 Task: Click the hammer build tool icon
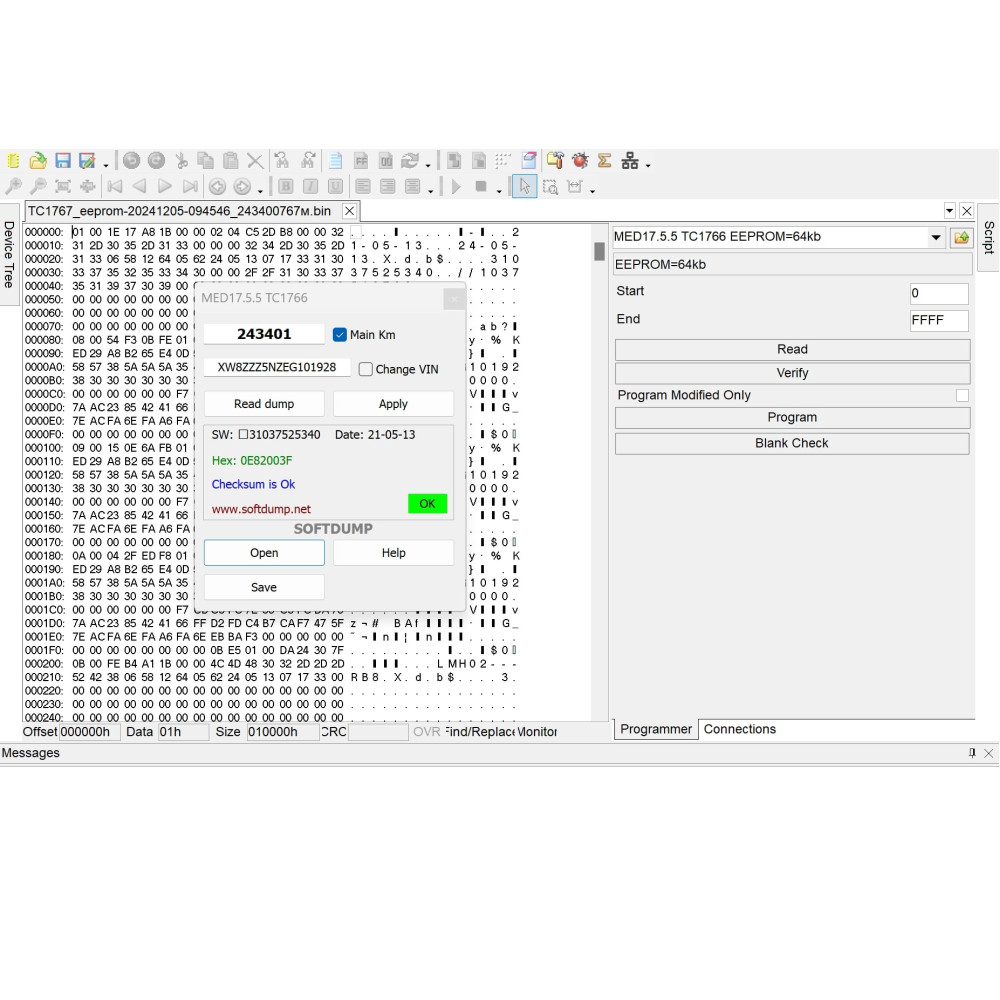[555, 161]
